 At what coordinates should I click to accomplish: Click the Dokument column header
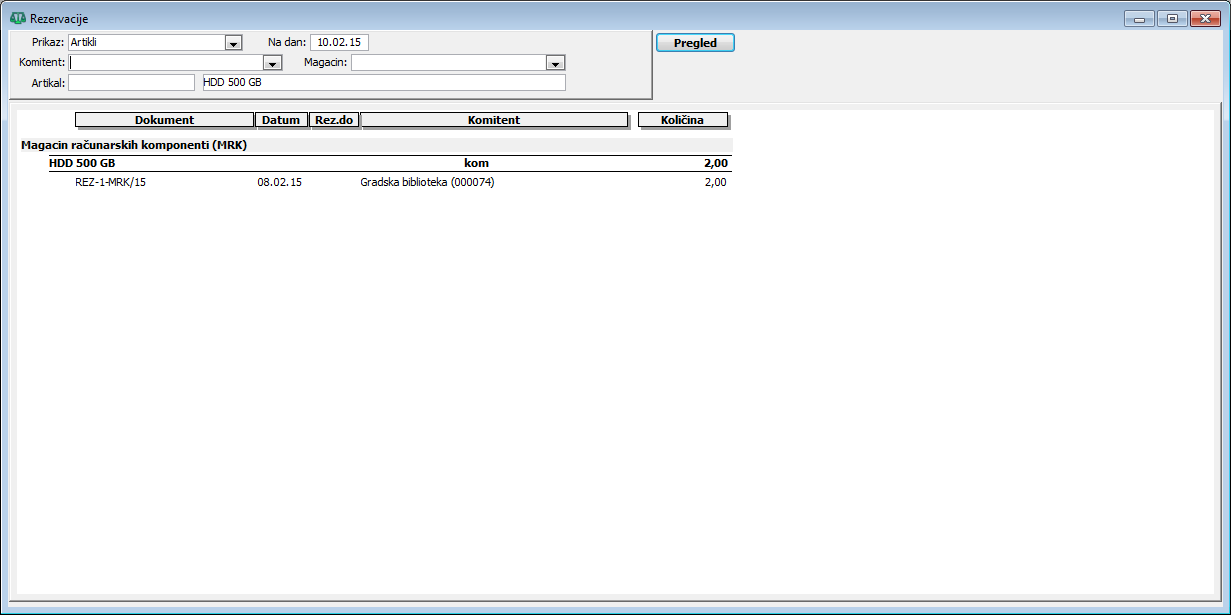pyautogui.click(x=164, y=120)
